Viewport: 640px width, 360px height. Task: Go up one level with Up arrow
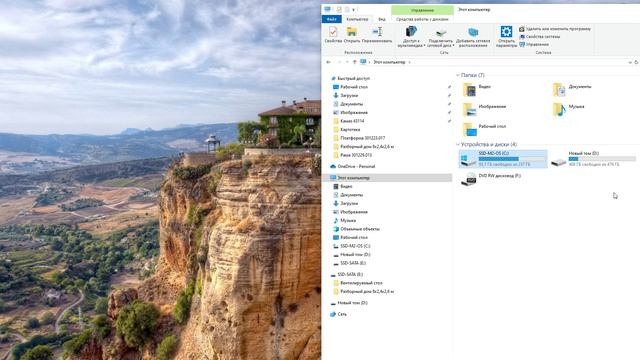click(354, 62)
